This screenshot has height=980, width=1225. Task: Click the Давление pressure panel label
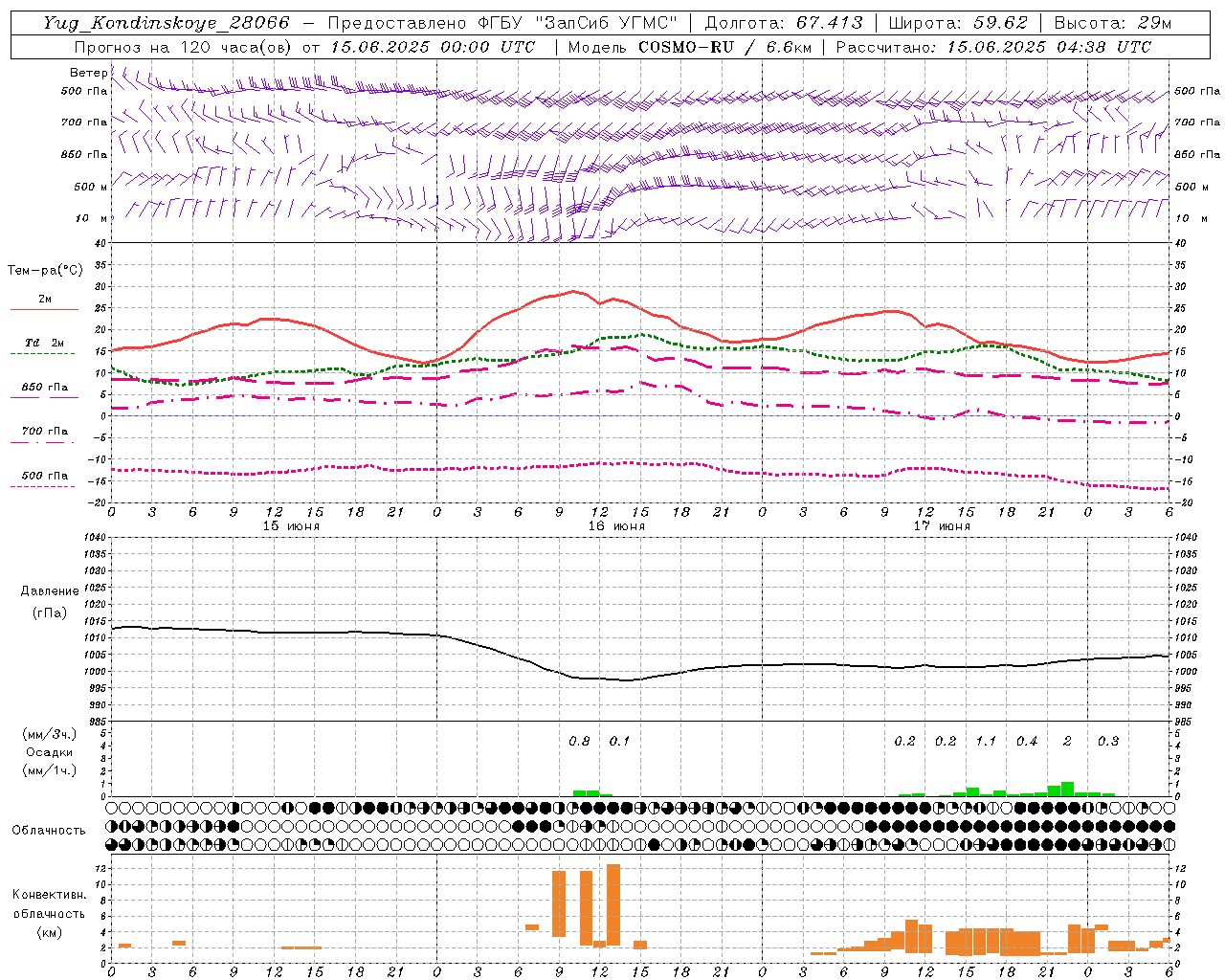coord(50,591)
